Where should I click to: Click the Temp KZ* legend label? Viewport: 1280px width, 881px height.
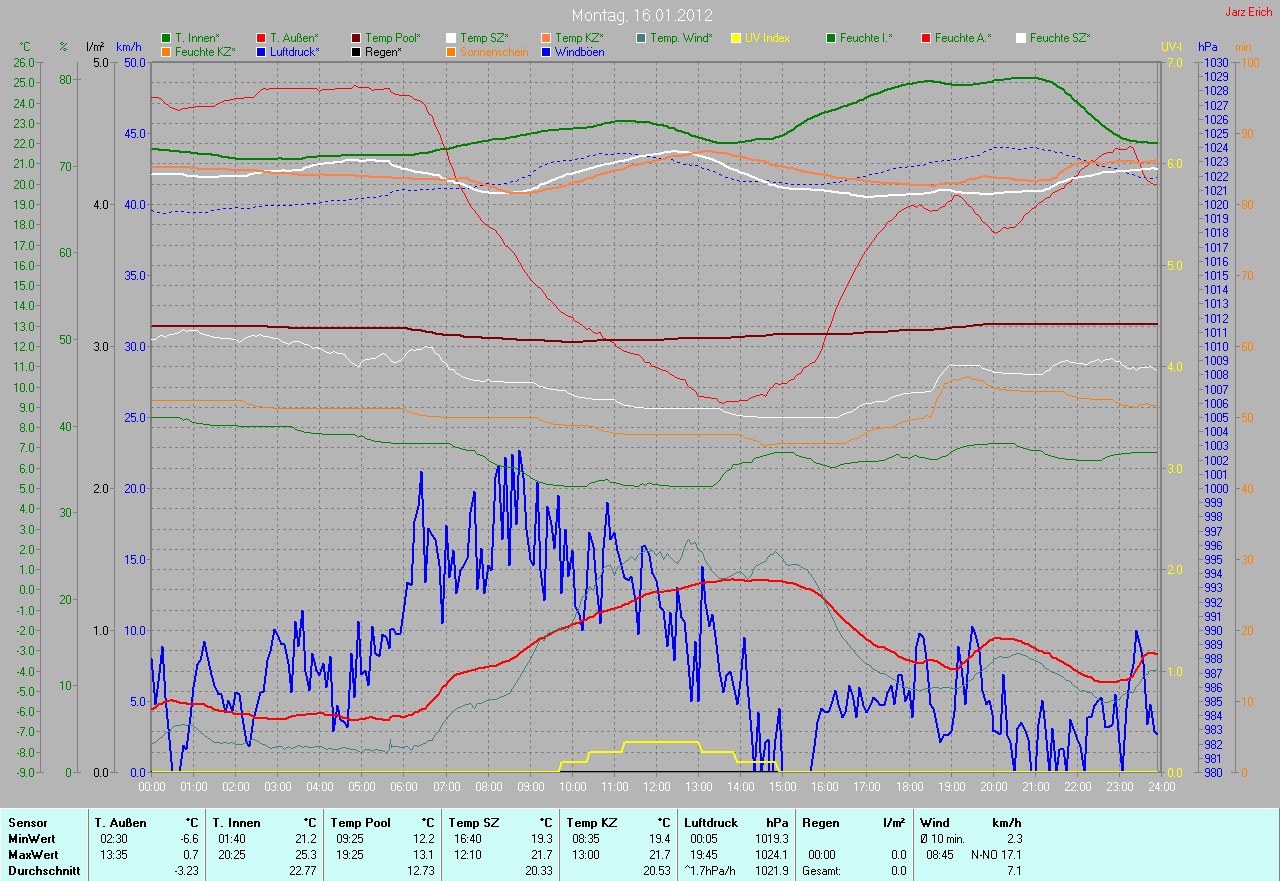coord(579,38)
